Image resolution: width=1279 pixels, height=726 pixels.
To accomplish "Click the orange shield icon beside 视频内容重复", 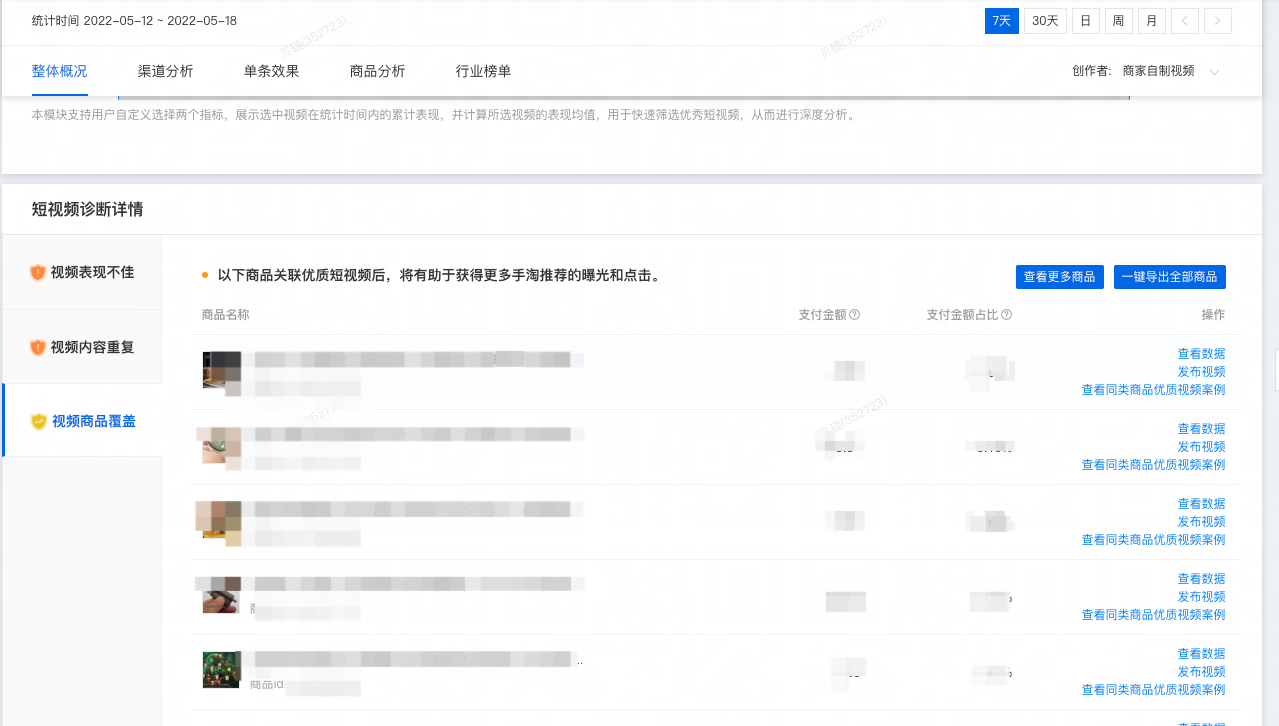I will click(38, 347).
